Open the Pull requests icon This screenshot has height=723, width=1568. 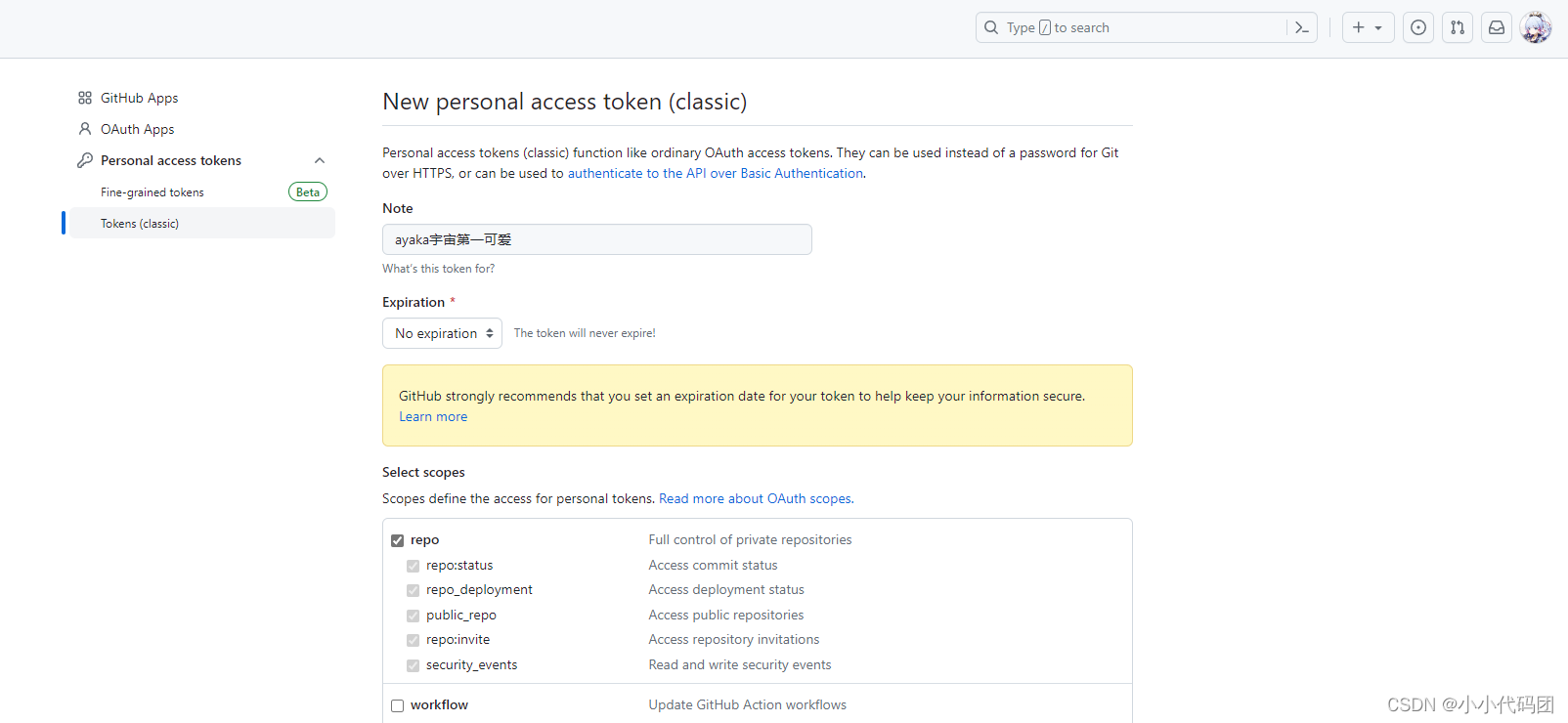1458,28
